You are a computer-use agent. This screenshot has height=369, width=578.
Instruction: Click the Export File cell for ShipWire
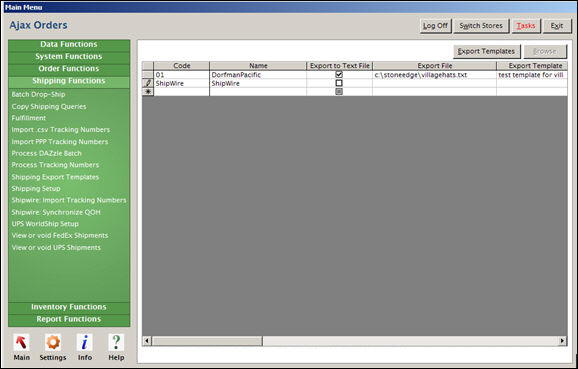[x=434, y=83]
